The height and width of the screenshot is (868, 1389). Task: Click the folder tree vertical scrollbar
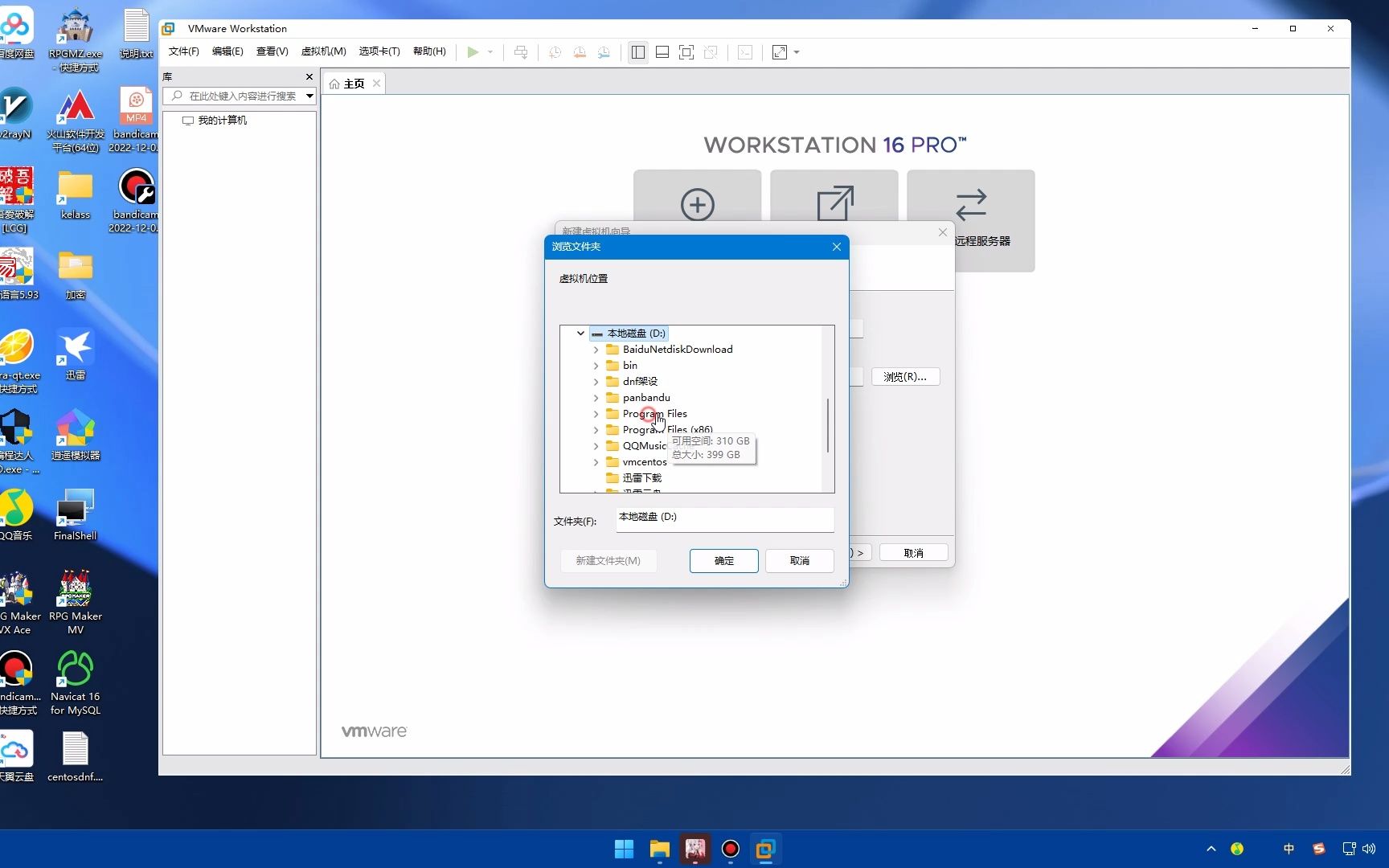828,425
